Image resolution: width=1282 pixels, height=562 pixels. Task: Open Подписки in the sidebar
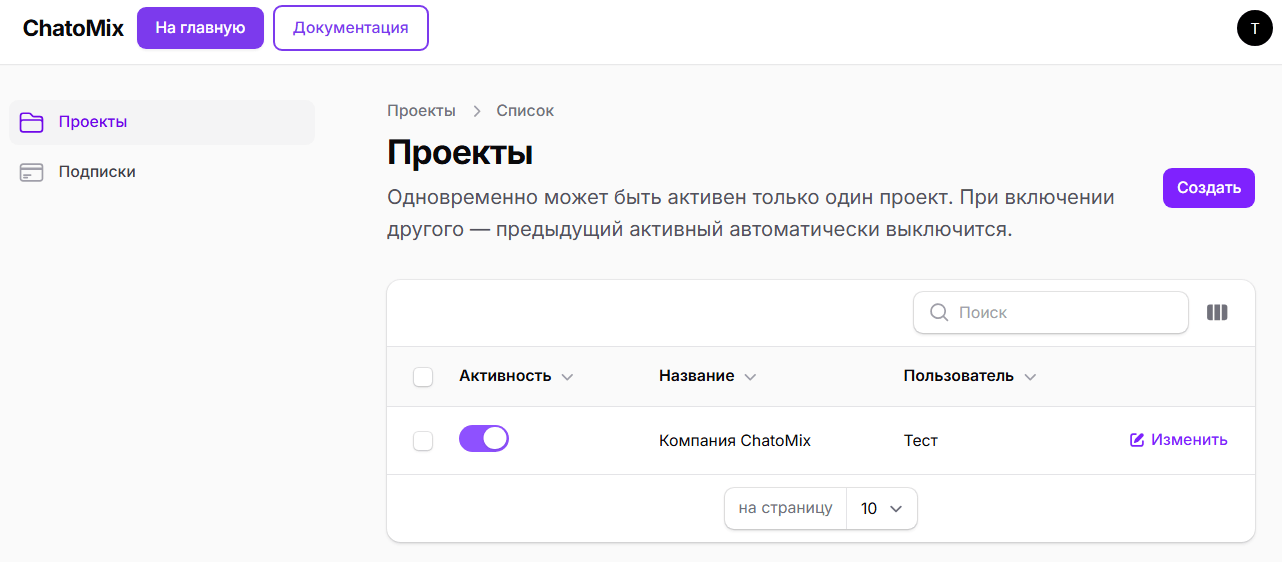[x=162, y=172]
